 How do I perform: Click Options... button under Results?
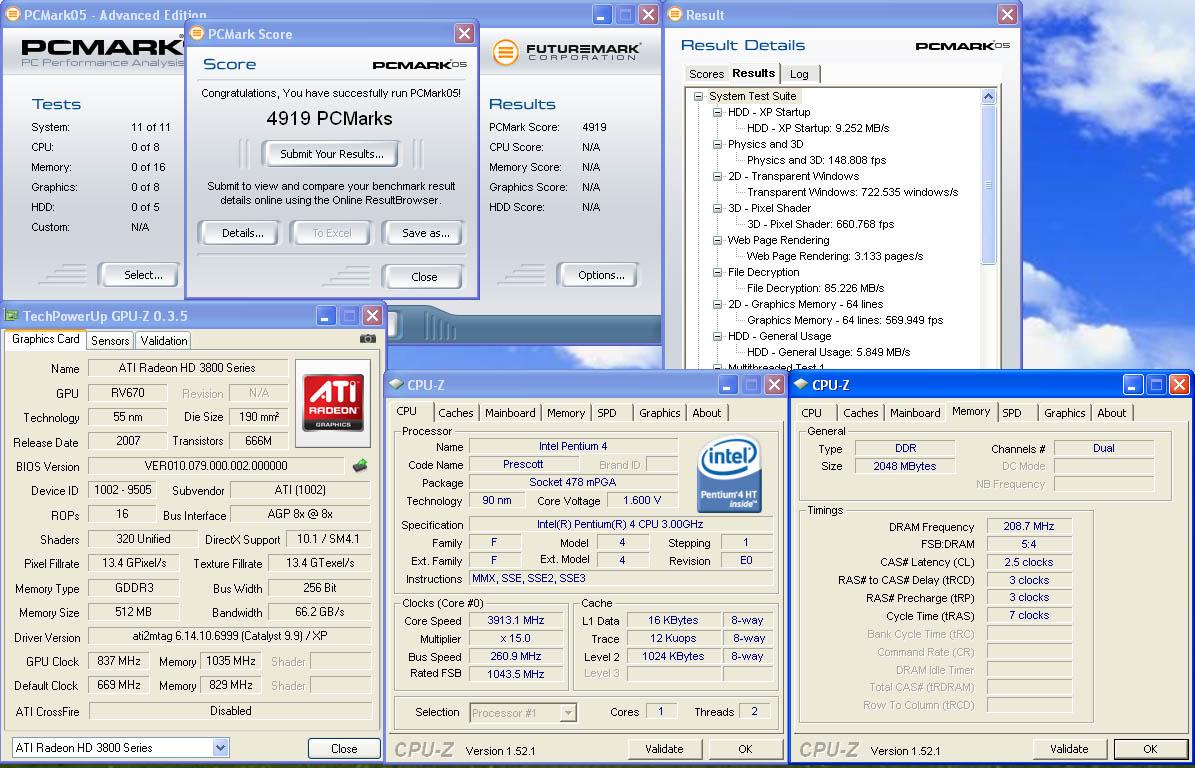(601, 275)
